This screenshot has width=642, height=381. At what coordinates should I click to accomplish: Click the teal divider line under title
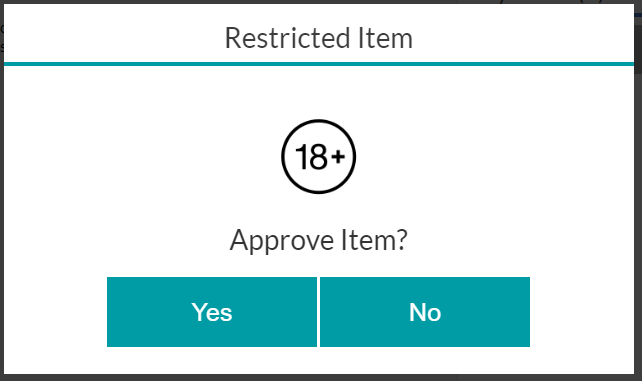[x=319, y=64]
